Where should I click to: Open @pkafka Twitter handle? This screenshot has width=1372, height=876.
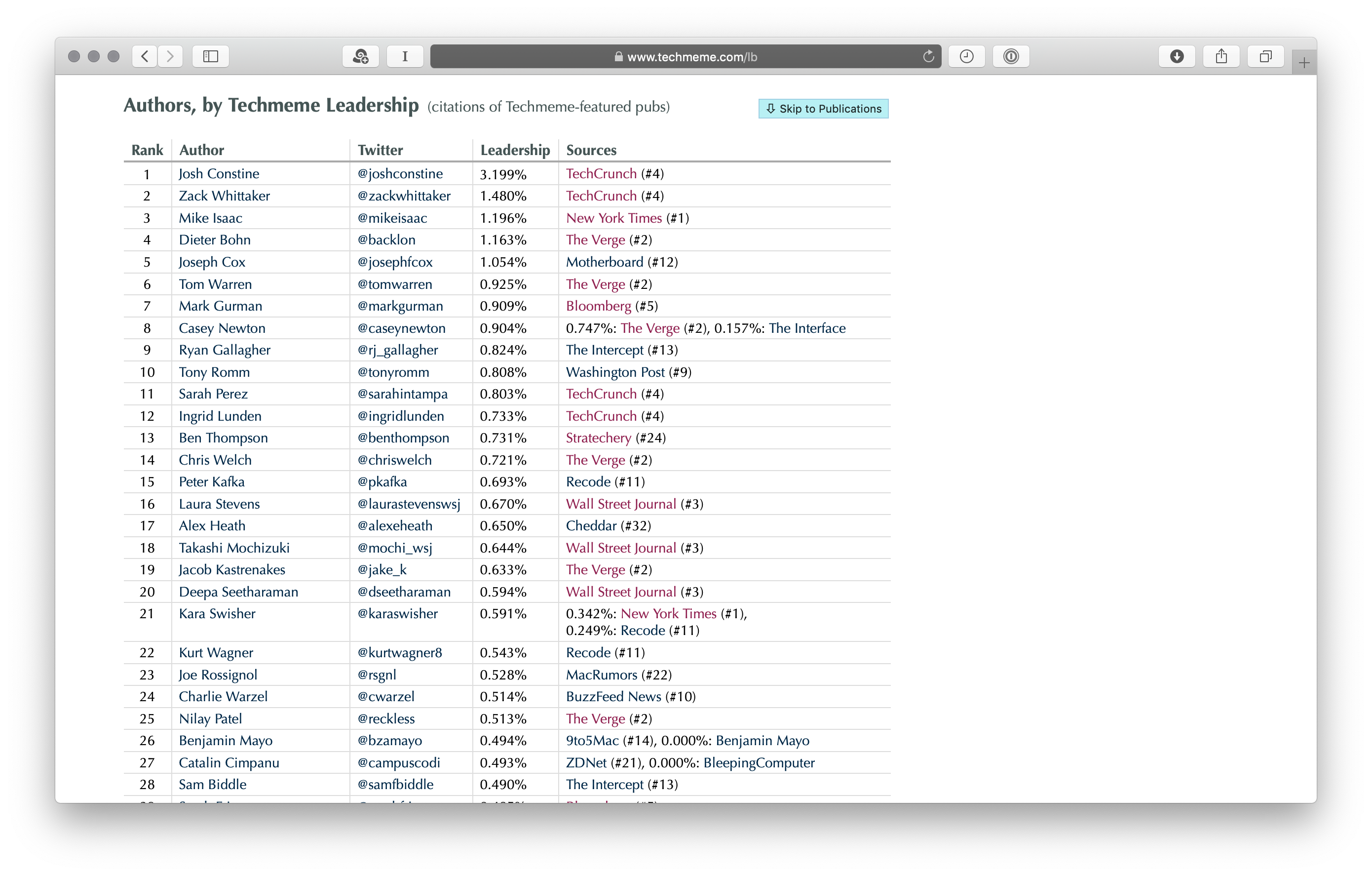382,481
